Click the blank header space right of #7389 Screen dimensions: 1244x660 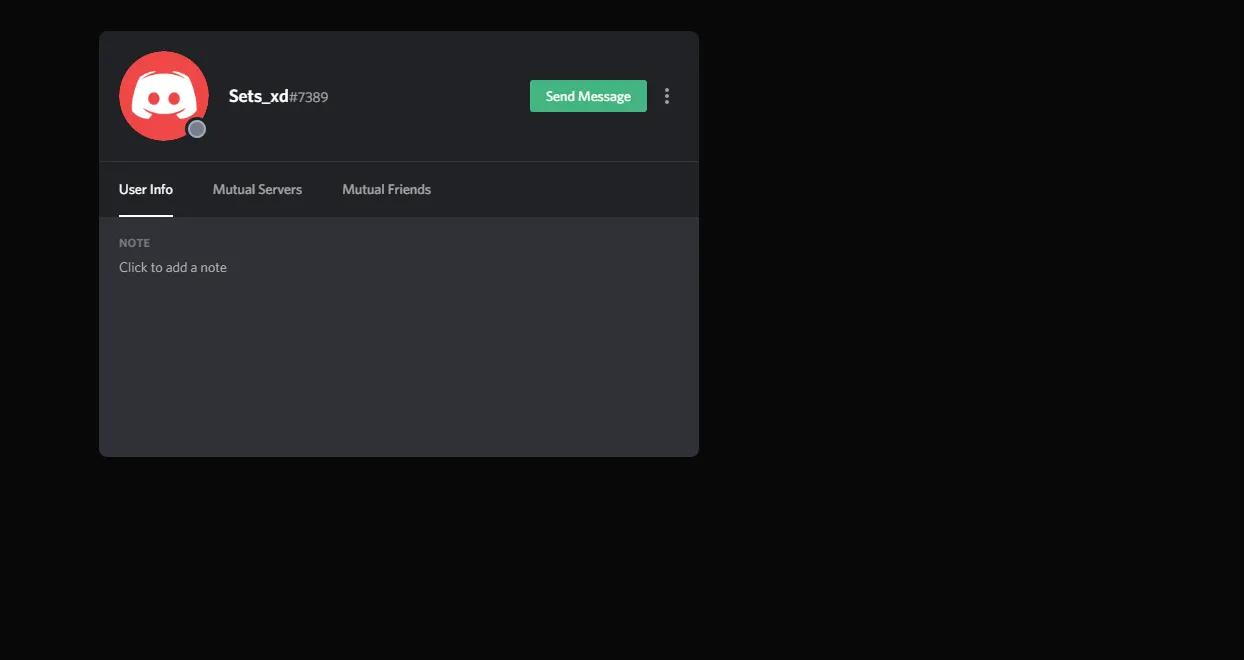(430, 96)
